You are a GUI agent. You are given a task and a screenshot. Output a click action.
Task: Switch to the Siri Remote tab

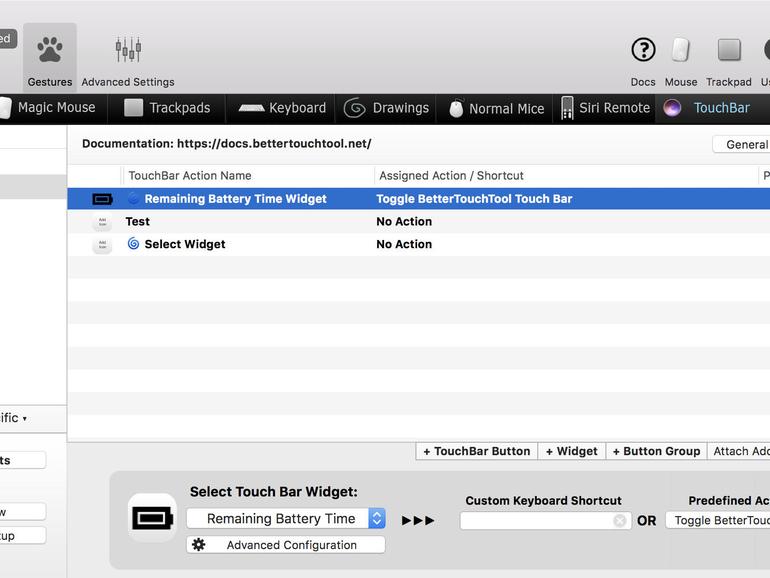point(605,108)
